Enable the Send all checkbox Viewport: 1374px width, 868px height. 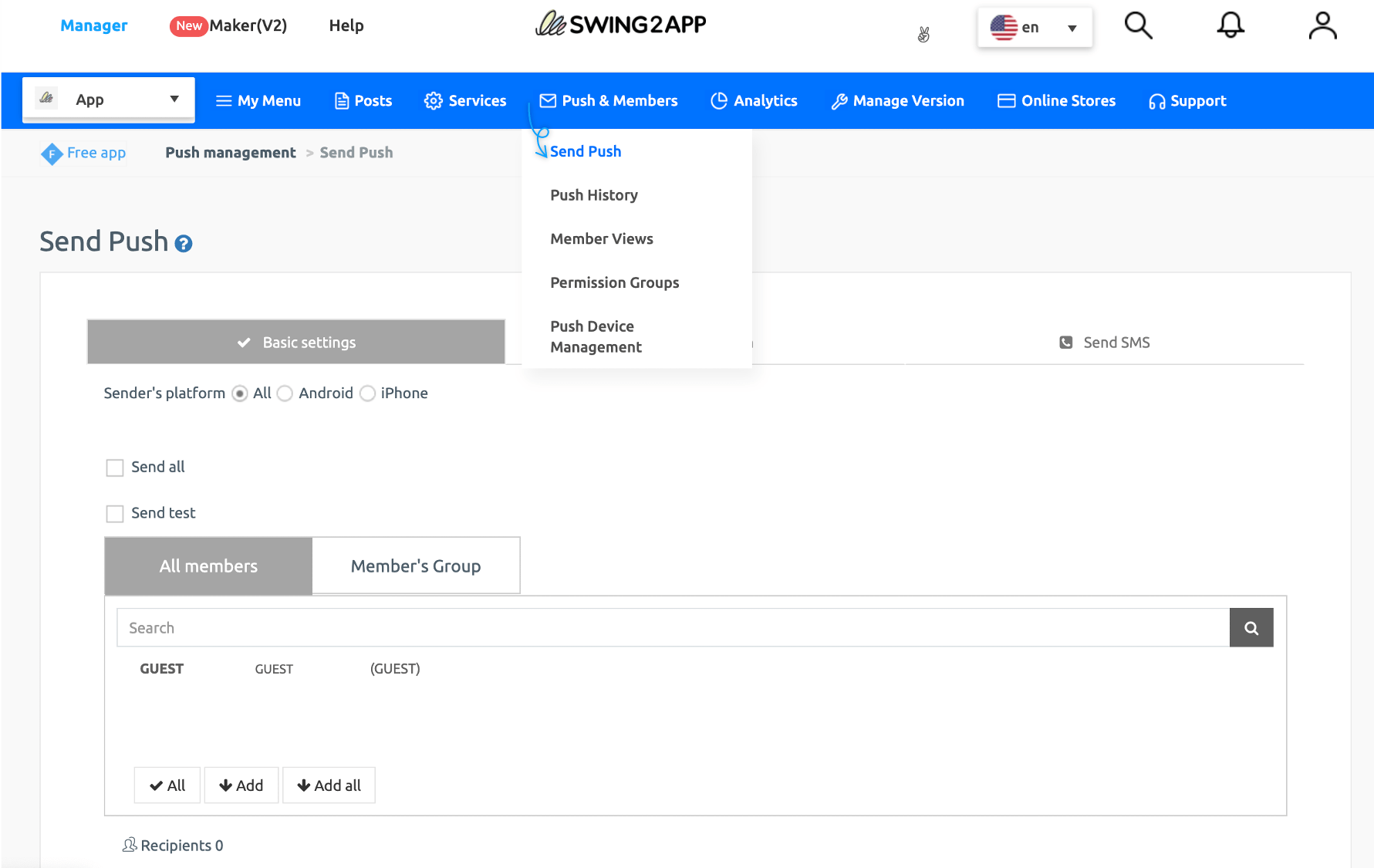point(115,468)
